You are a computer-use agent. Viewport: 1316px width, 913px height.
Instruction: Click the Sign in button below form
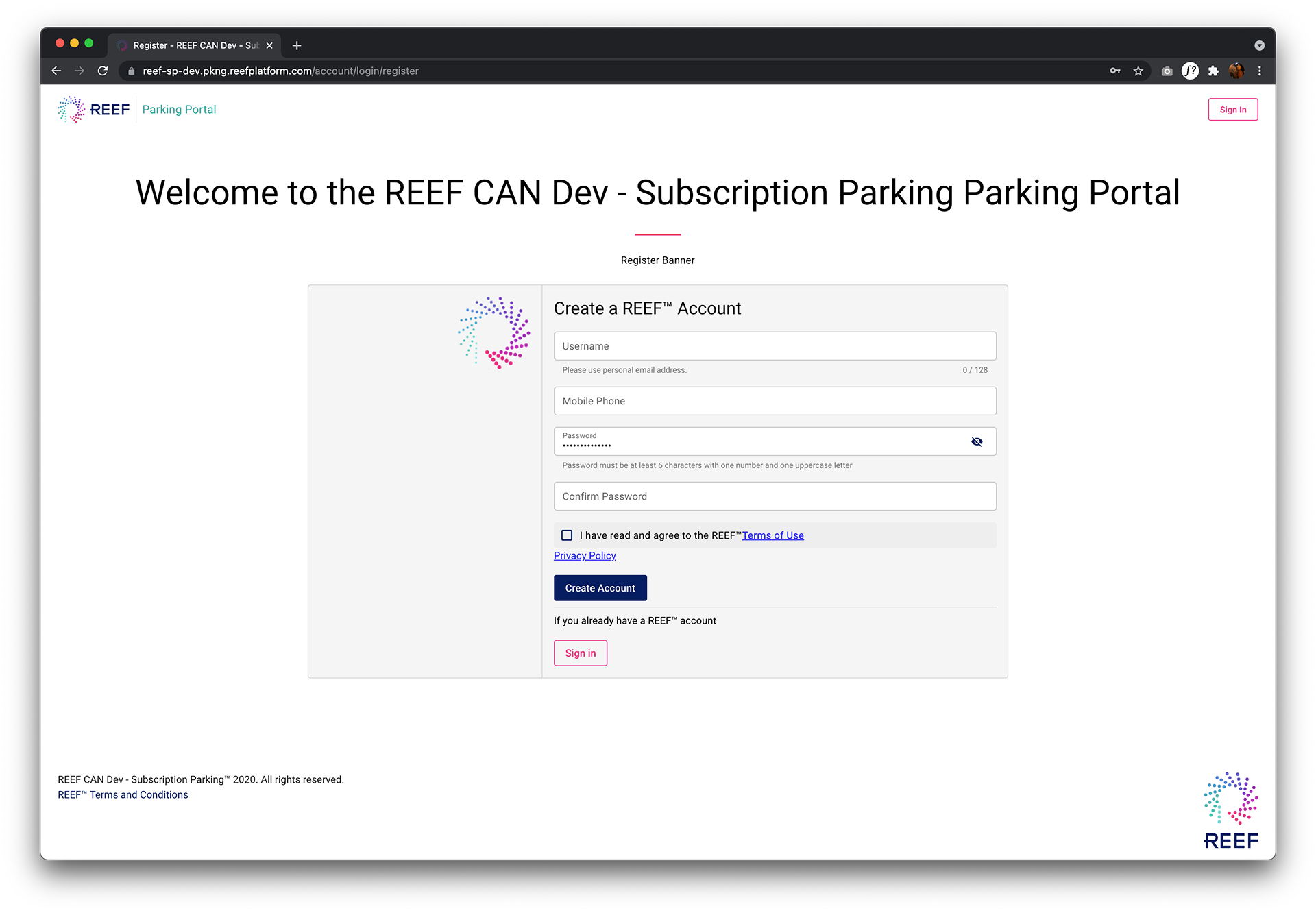[581, 653]
